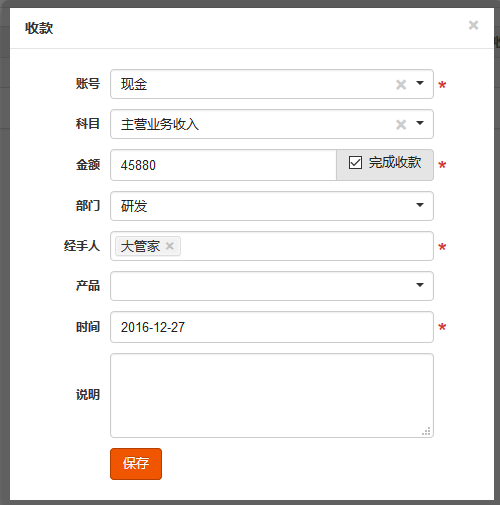500x505 pixels.
Task: Open the 账号 dropdown arrow
Action: pyautogui.click(x=420, y=83)
